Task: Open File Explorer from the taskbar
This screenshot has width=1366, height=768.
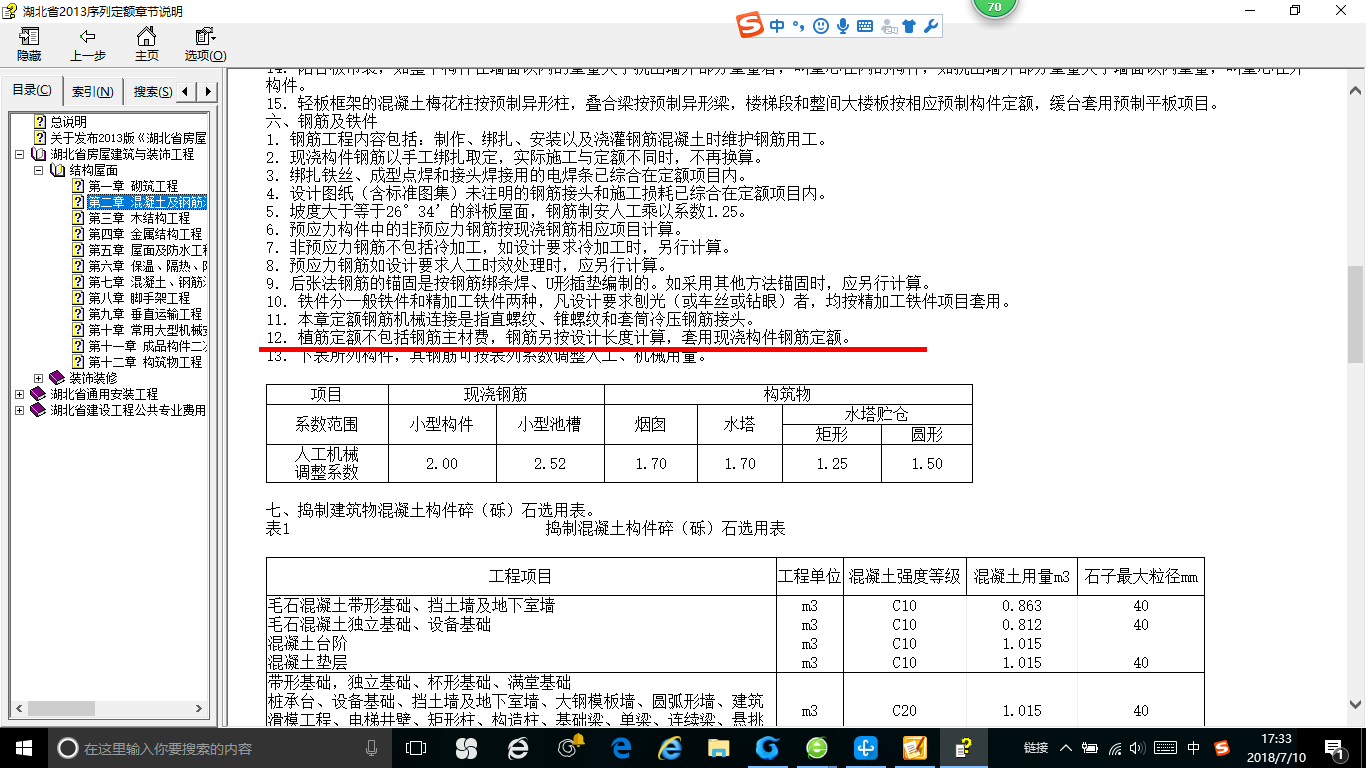Action: coord(718,747)
